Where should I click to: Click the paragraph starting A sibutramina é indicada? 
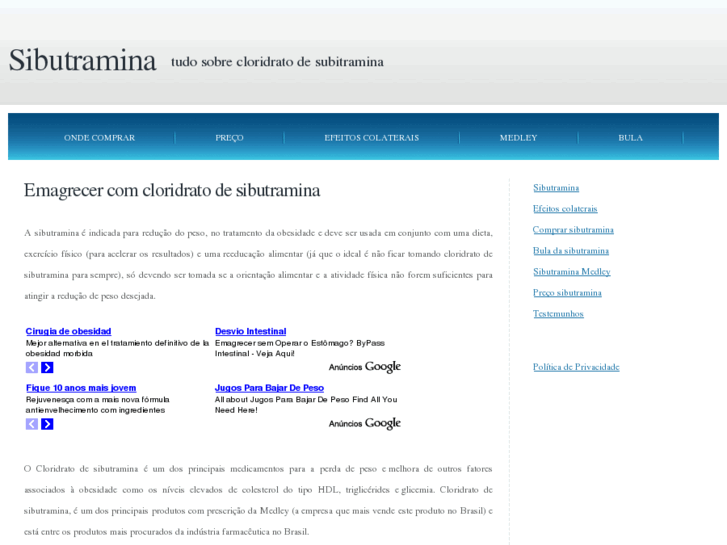(258, 264)
